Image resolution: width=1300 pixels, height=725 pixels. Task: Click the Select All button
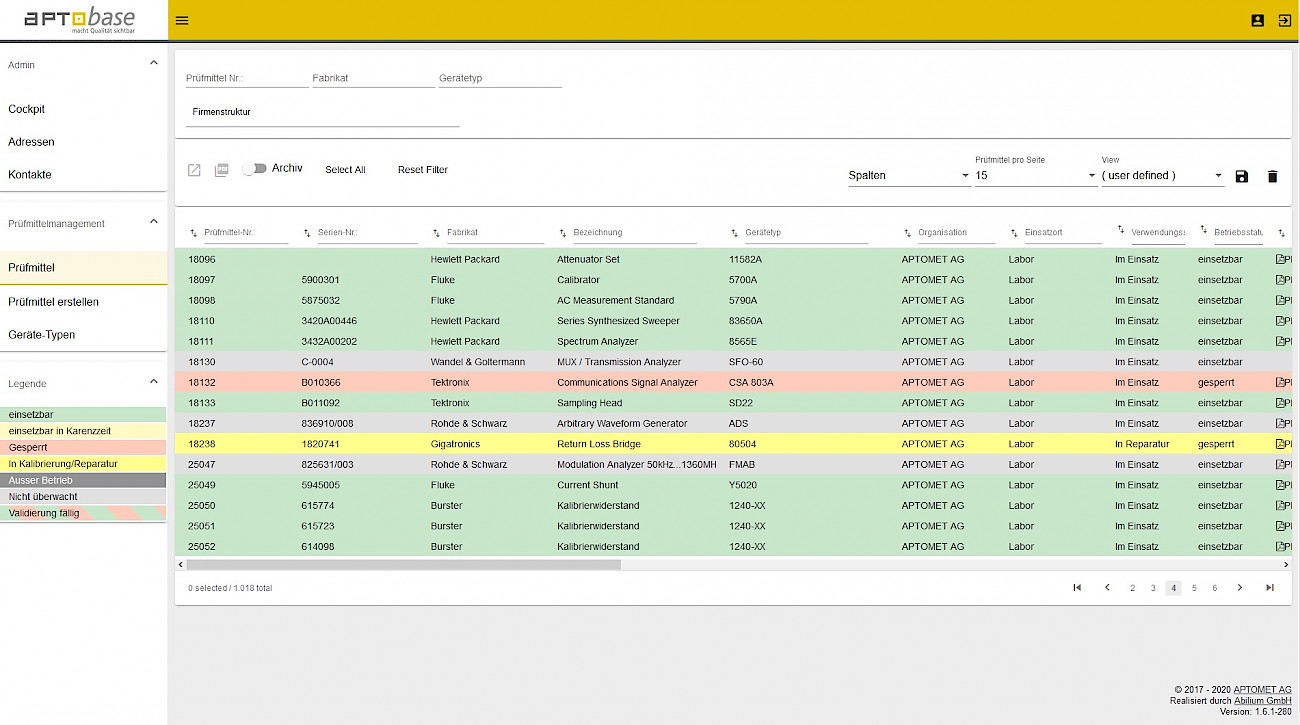click(345, 170)
